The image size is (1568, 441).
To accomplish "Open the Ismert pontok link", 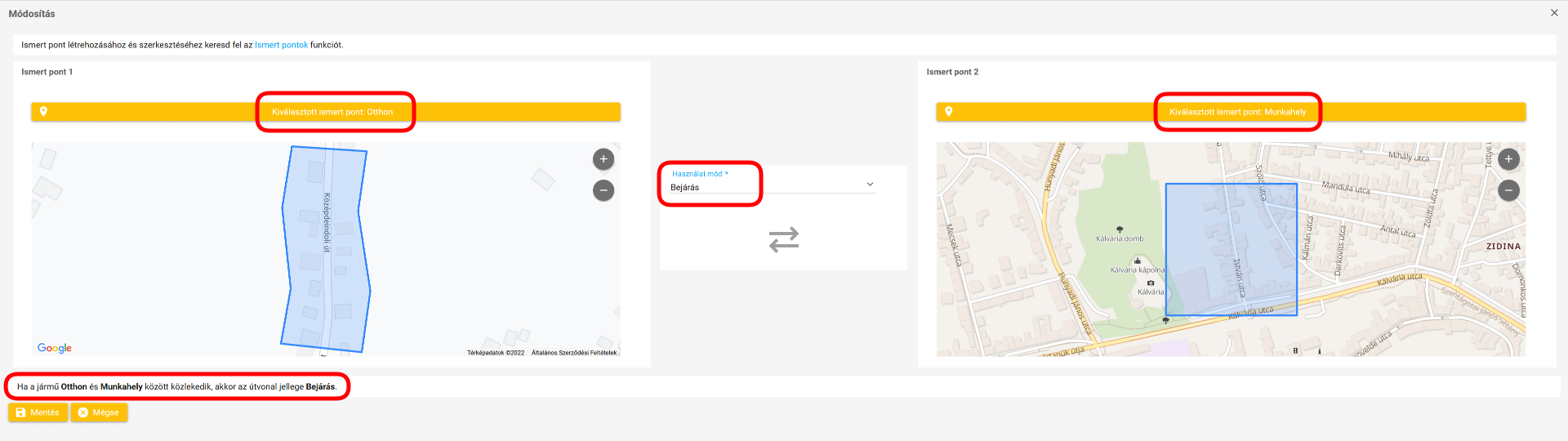I will (281, 45).
